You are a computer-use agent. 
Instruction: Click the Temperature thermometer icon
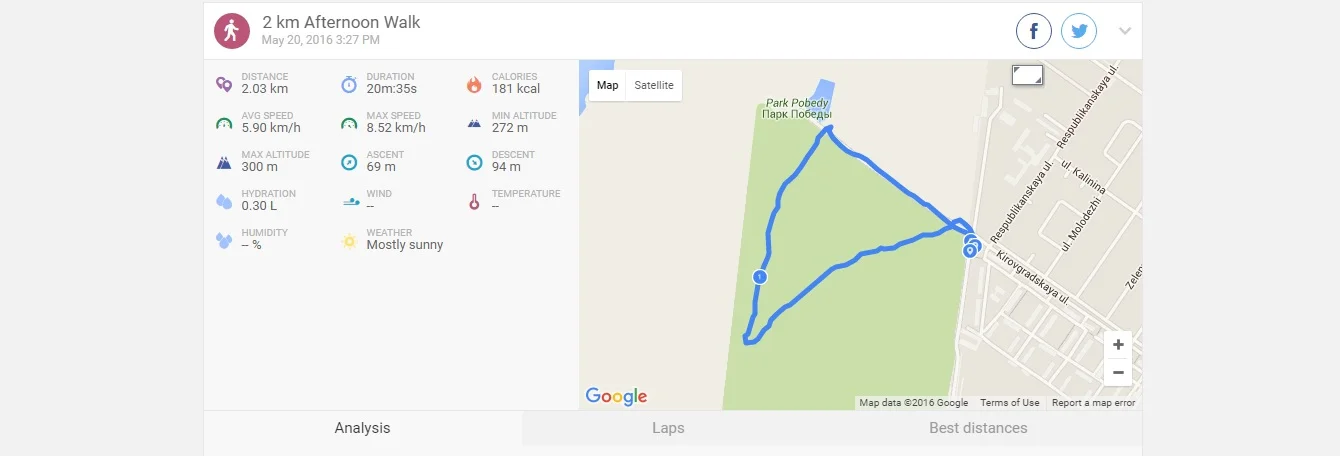[474, 201]
